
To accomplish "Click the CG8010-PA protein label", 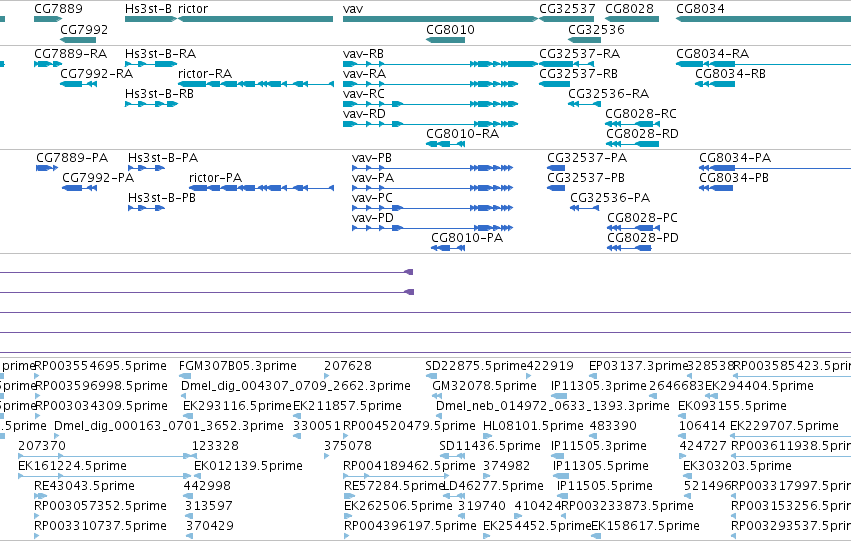I will (467, 238).
